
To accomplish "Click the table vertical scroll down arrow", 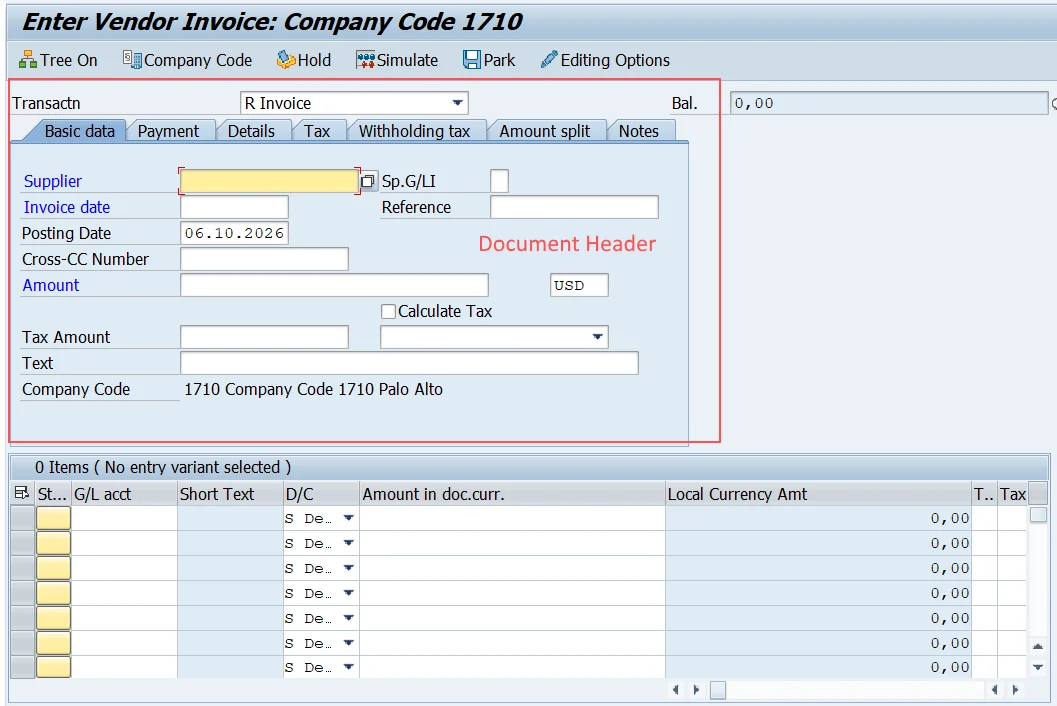I will pyautogui.click(x=1038, y=668).
